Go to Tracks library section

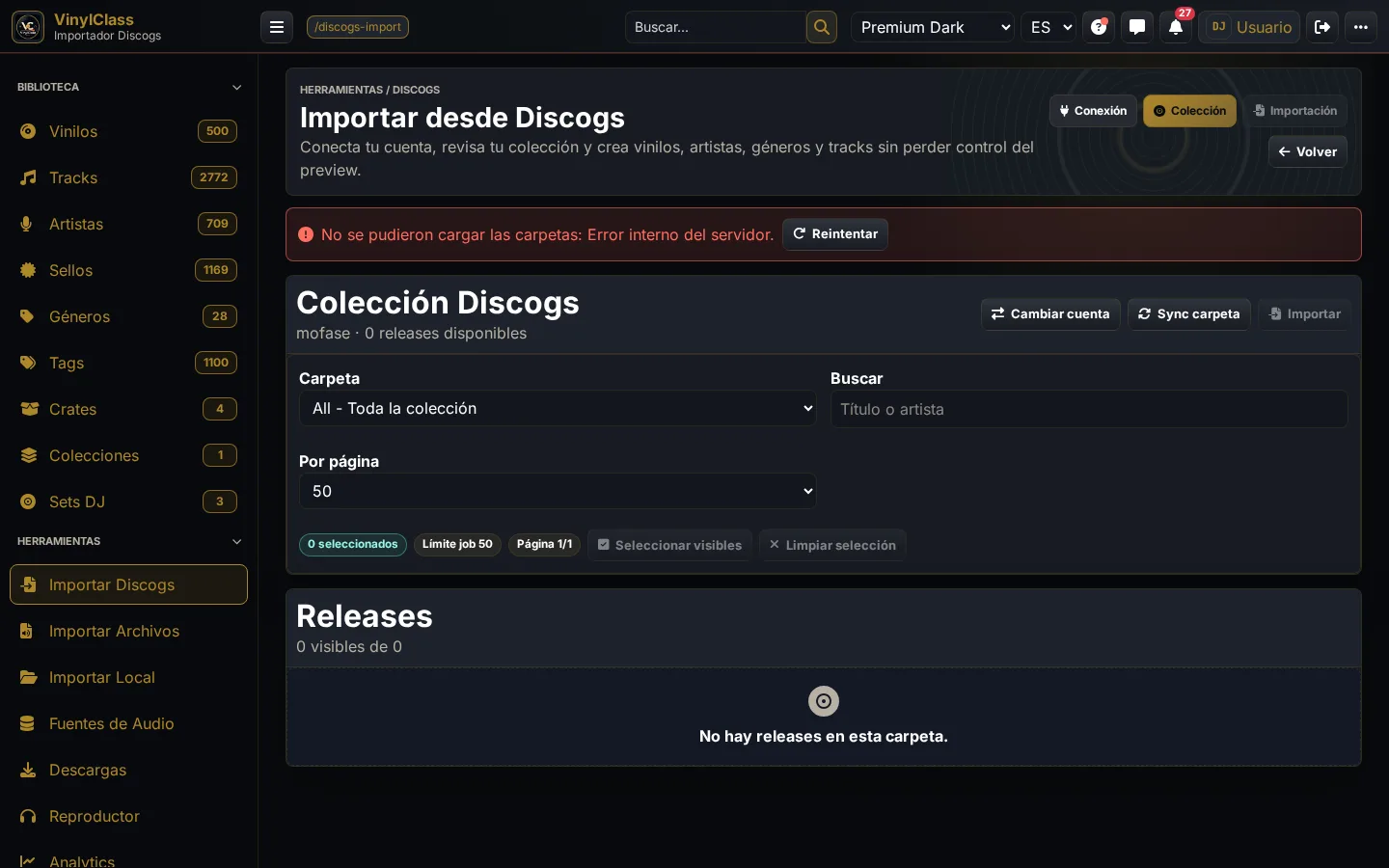click(x=128, y=177)
